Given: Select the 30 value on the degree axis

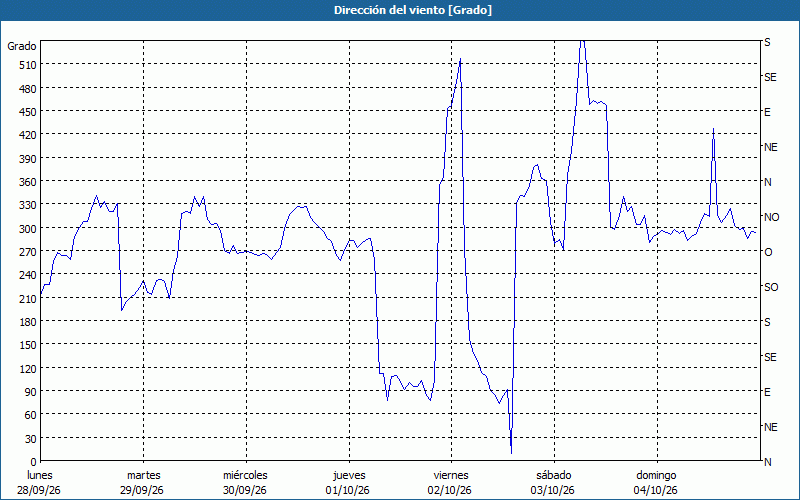Looking at the screenshot, I should coord(31,439).
